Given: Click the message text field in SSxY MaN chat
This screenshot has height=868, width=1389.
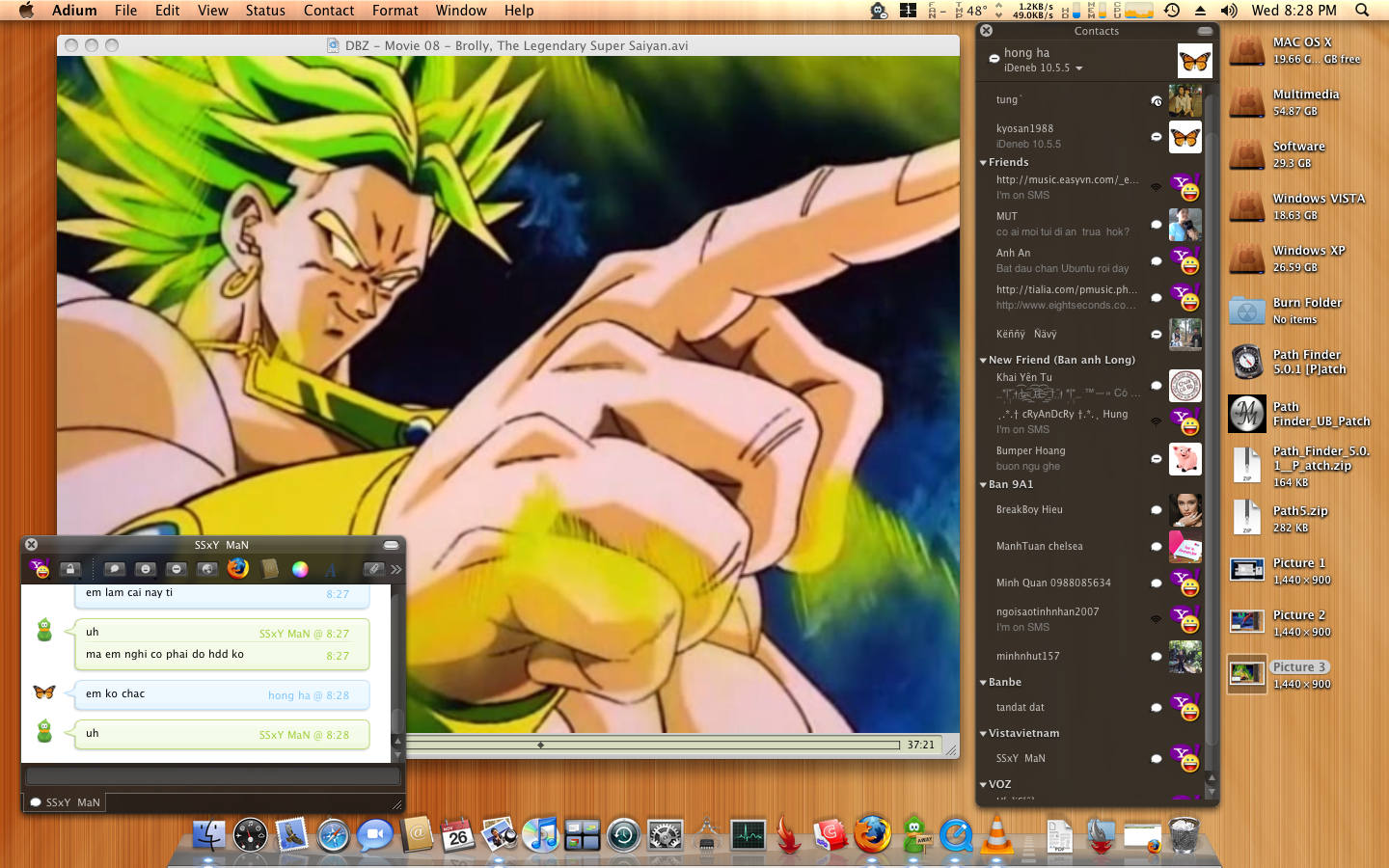Looking at the screenshot, I should [212, 776].
